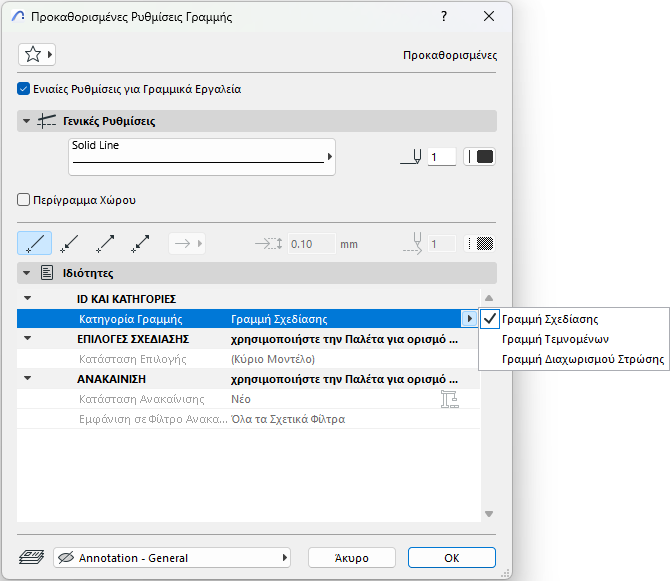Click the Κατάσταση Ανακαίνισης row
This screenshot has height=581, width=671.
[x=248, y=399]
